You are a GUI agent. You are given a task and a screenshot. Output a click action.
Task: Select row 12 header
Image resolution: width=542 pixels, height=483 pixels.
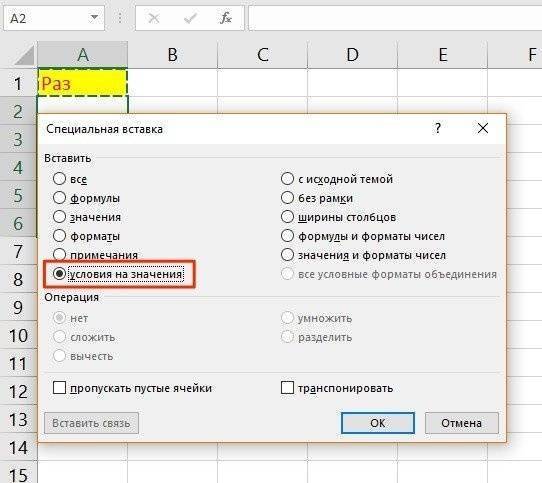pyautogui.click(x=18, y=391)
